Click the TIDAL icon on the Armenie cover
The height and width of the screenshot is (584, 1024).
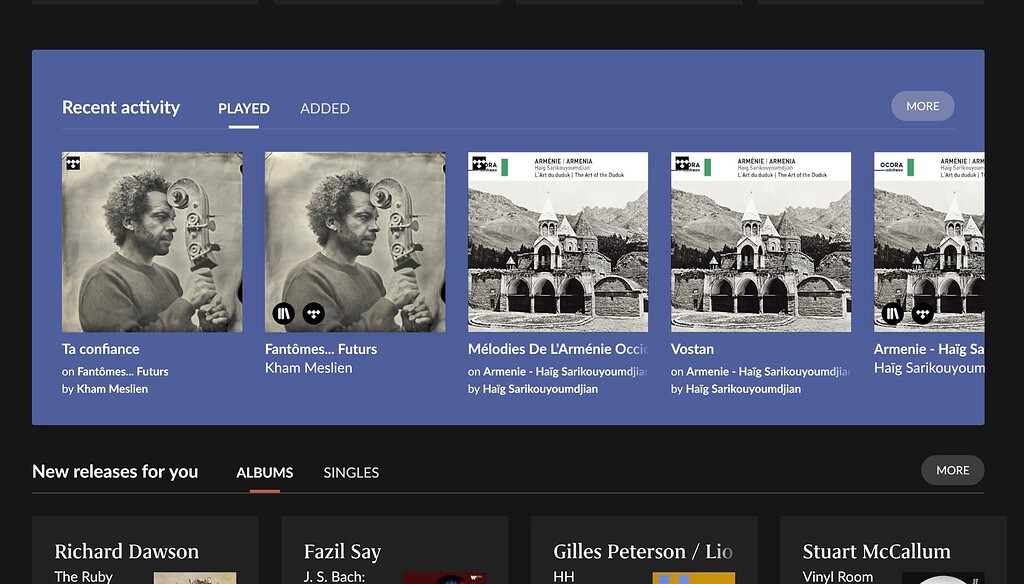[x=922, y=313]
